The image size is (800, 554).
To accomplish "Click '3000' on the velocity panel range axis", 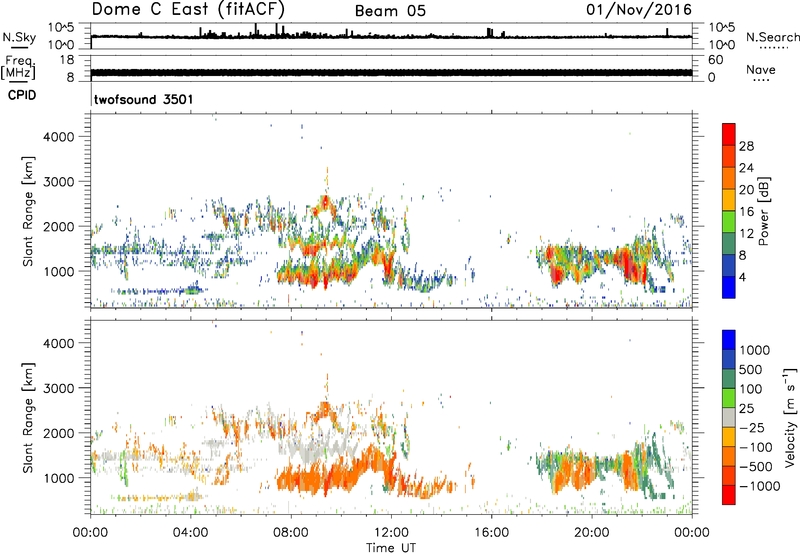I will tap(59, 388).
